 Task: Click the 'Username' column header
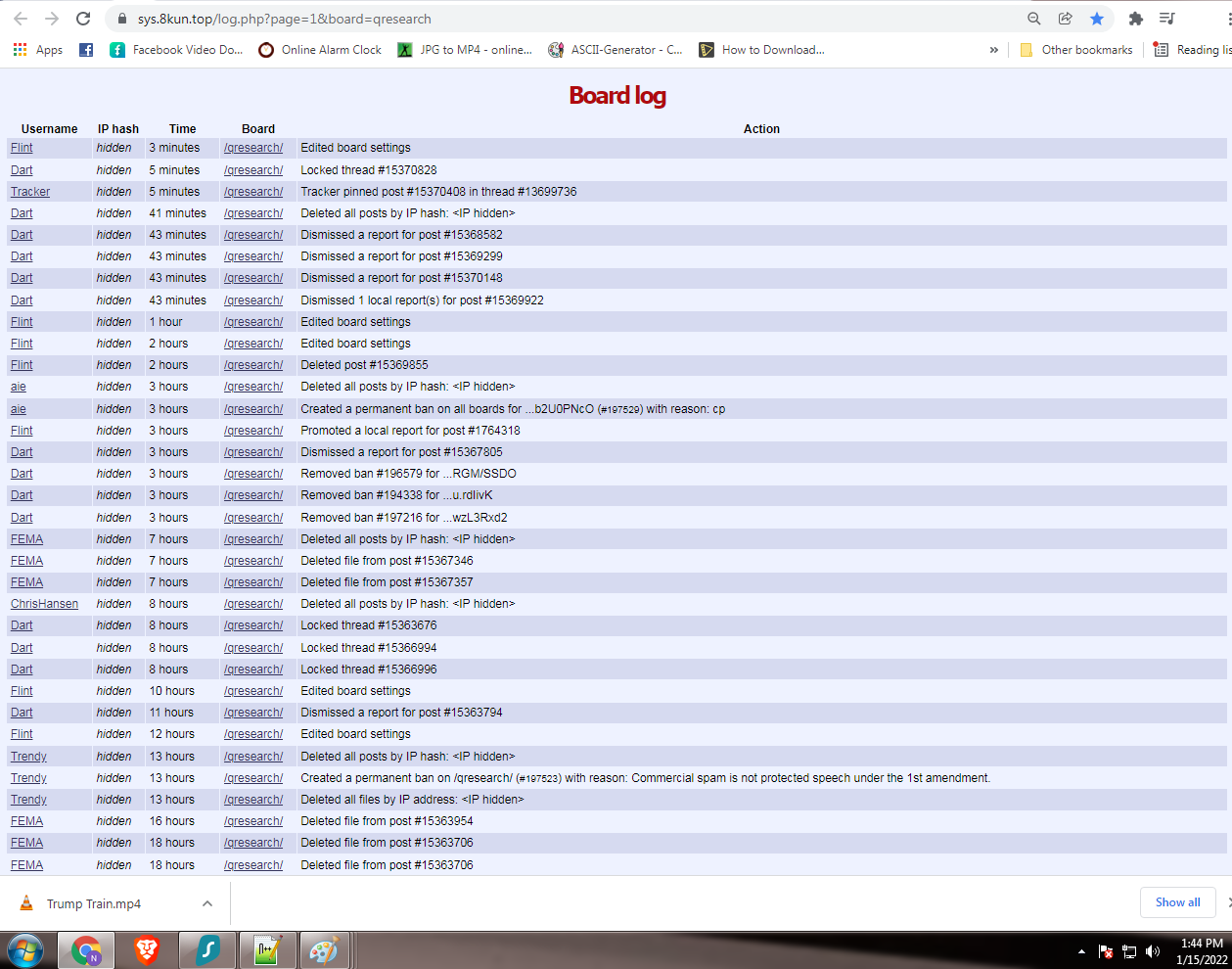pos(50,129)
